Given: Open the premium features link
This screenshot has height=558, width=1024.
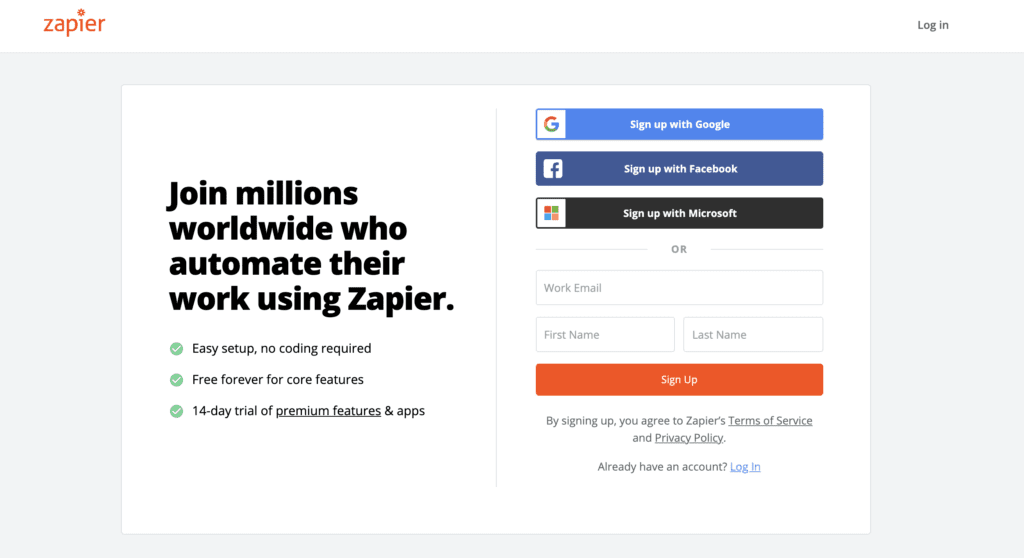Looking at the screenshot, I should [328, 411].
